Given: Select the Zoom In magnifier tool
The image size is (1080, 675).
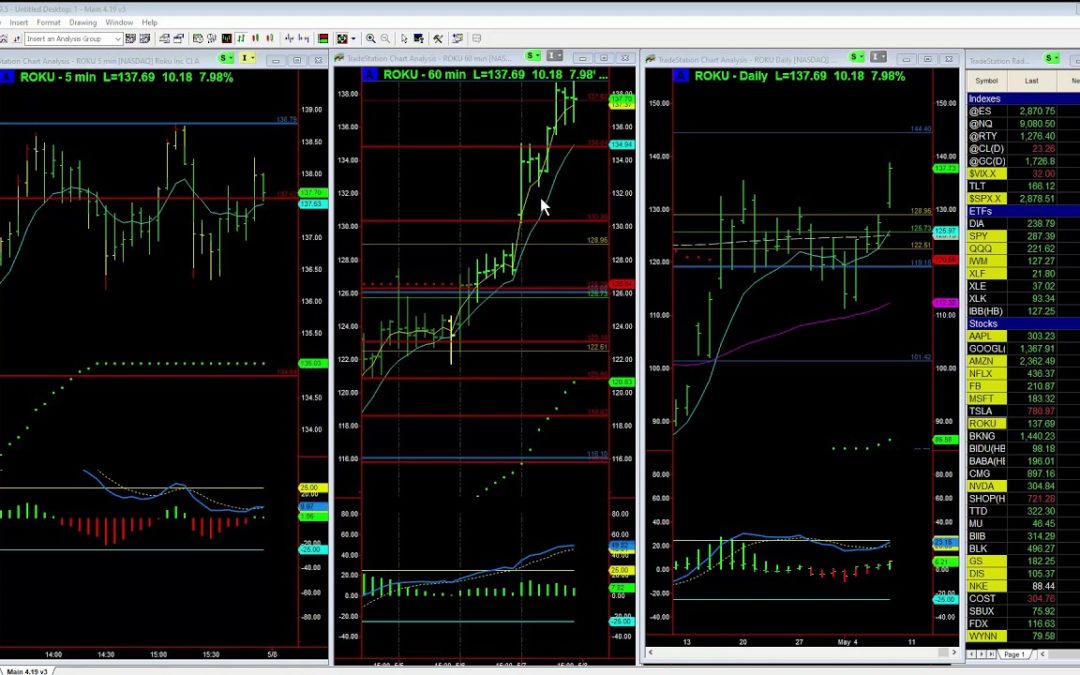Looking at the screenshot, I should tap(371, 38).
